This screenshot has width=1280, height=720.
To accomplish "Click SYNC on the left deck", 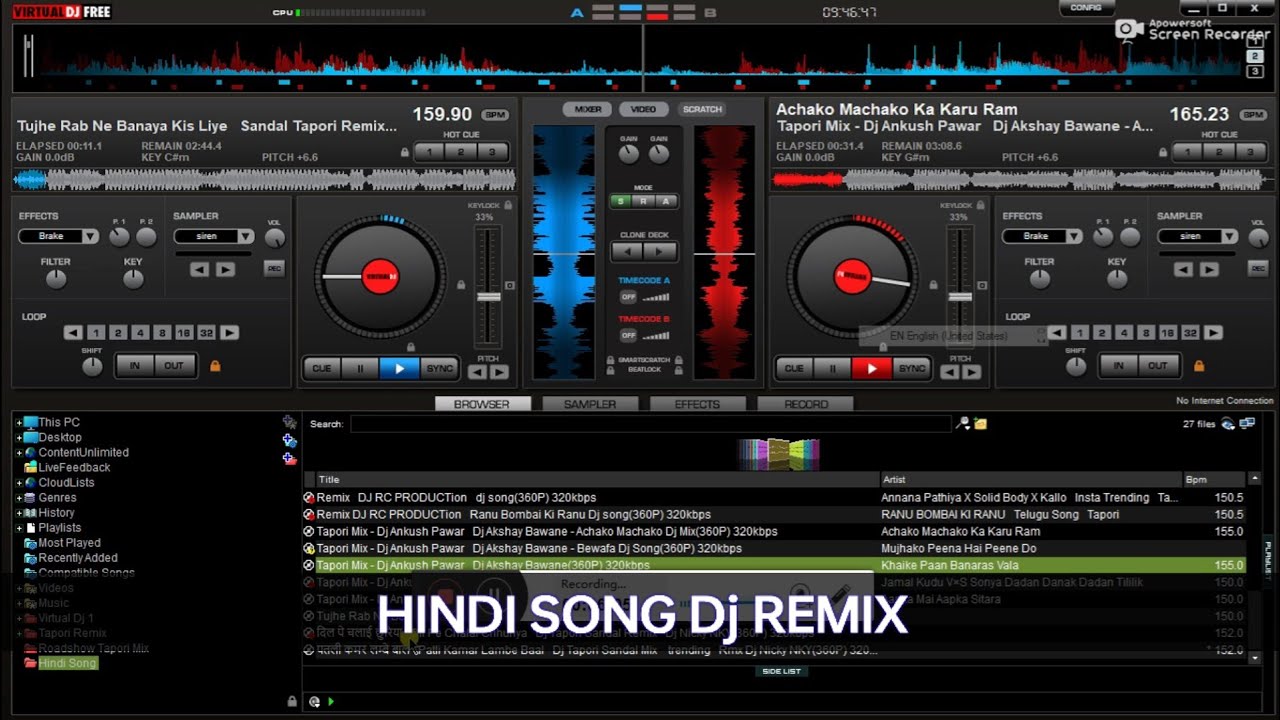I will point(439,368).
